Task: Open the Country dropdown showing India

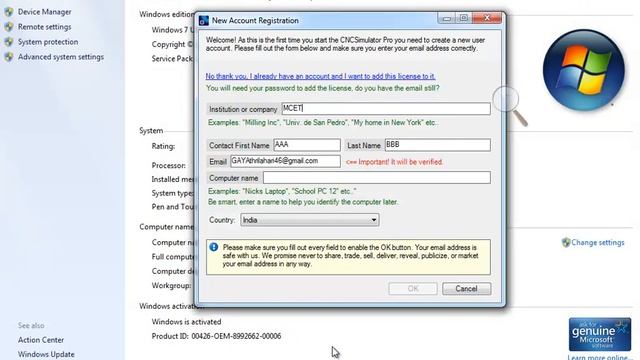Action: pos(310,220)
